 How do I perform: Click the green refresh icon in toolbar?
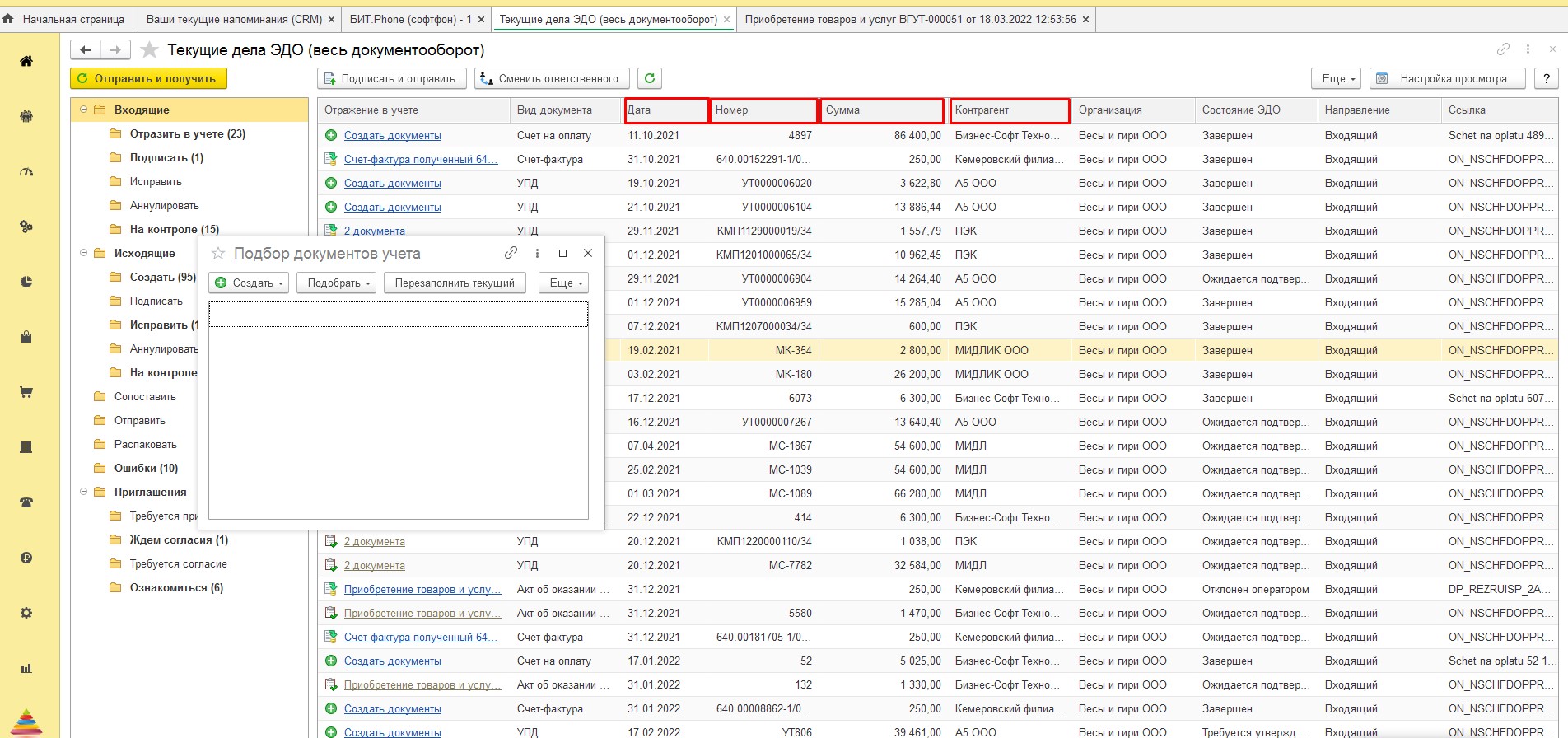[650, 78]
